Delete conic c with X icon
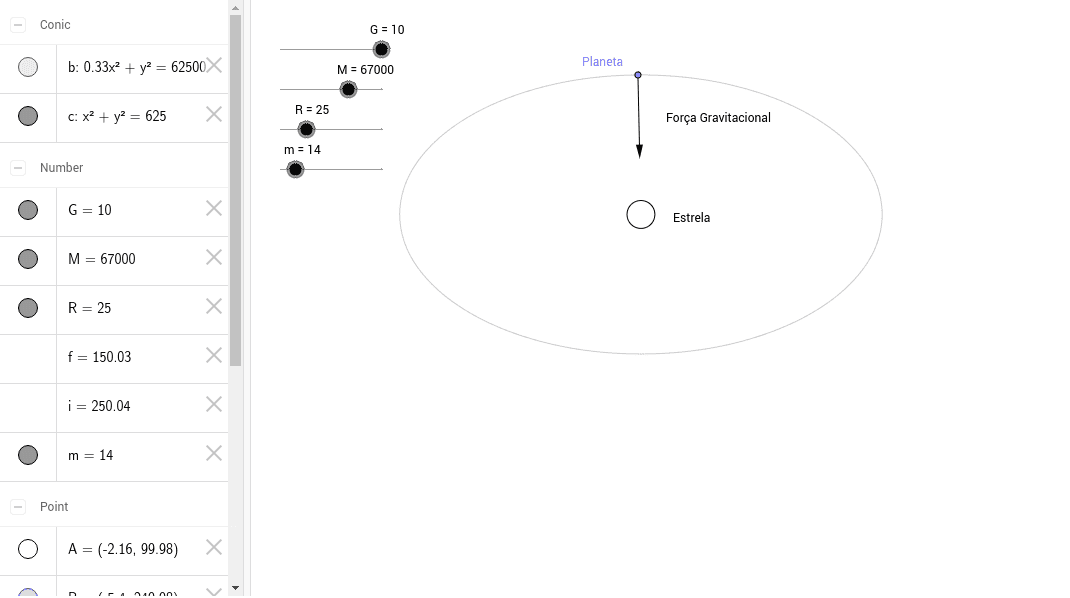 (x=214, y=115)
